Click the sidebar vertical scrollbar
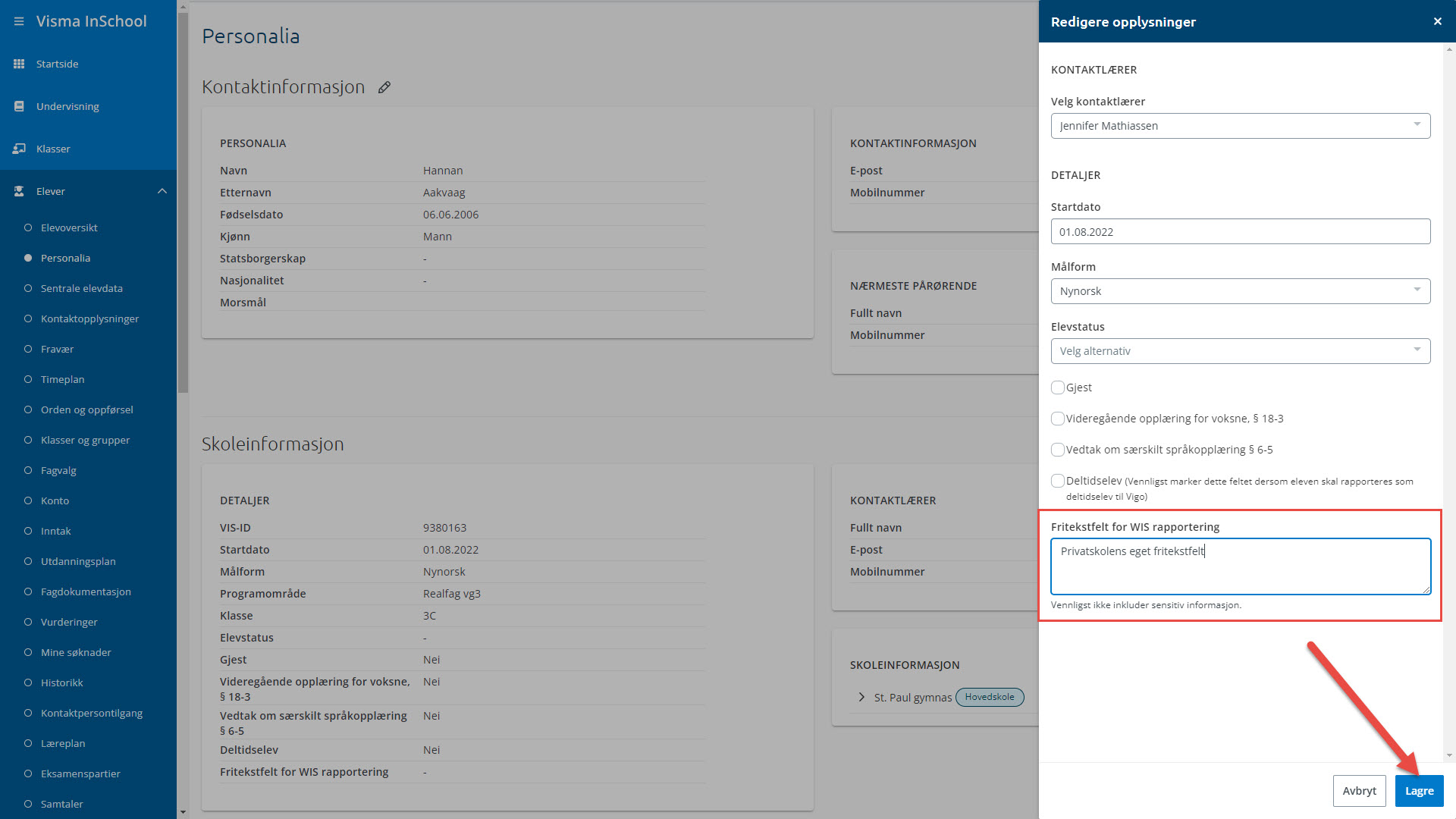Screen dimensions: 1456x819 (182, 203)
